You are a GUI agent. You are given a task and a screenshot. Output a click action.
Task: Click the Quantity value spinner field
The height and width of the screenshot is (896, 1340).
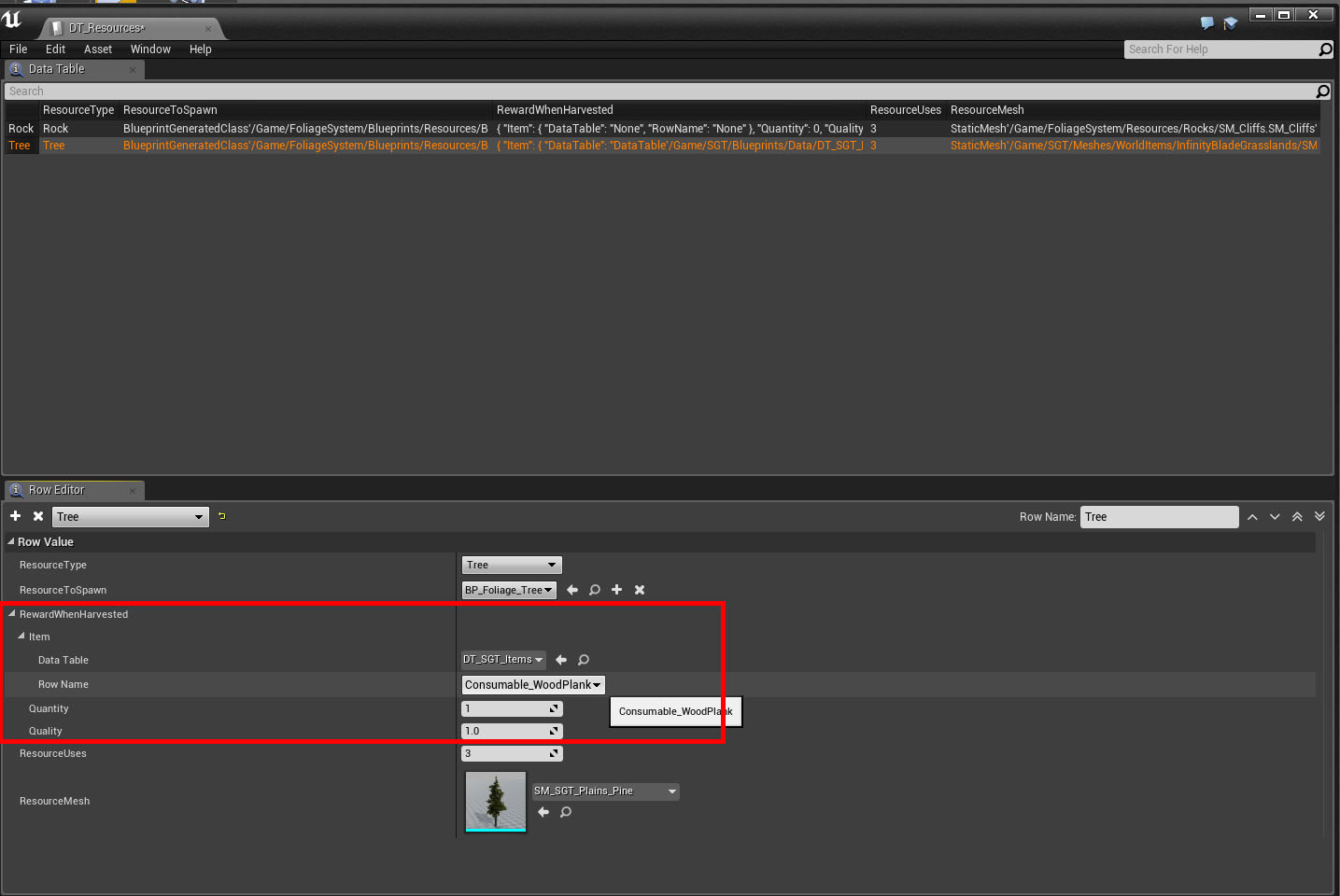(505, 708)
